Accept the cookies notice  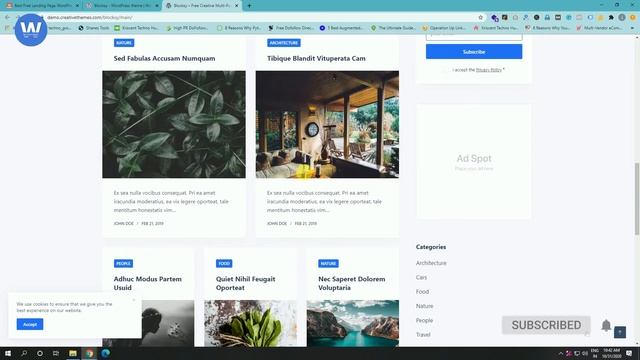point(30,324)
